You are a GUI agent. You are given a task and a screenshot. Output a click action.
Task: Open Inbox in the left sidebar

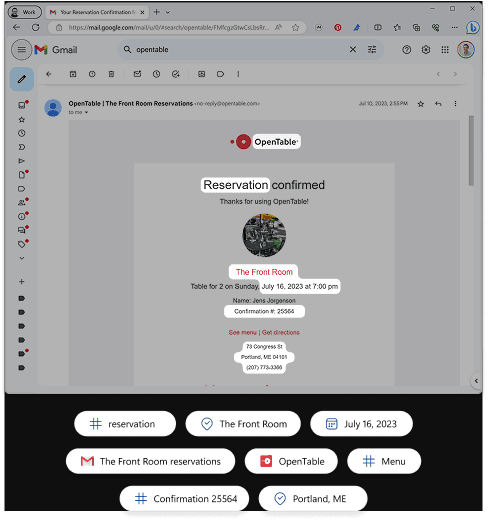click(22, 105)
